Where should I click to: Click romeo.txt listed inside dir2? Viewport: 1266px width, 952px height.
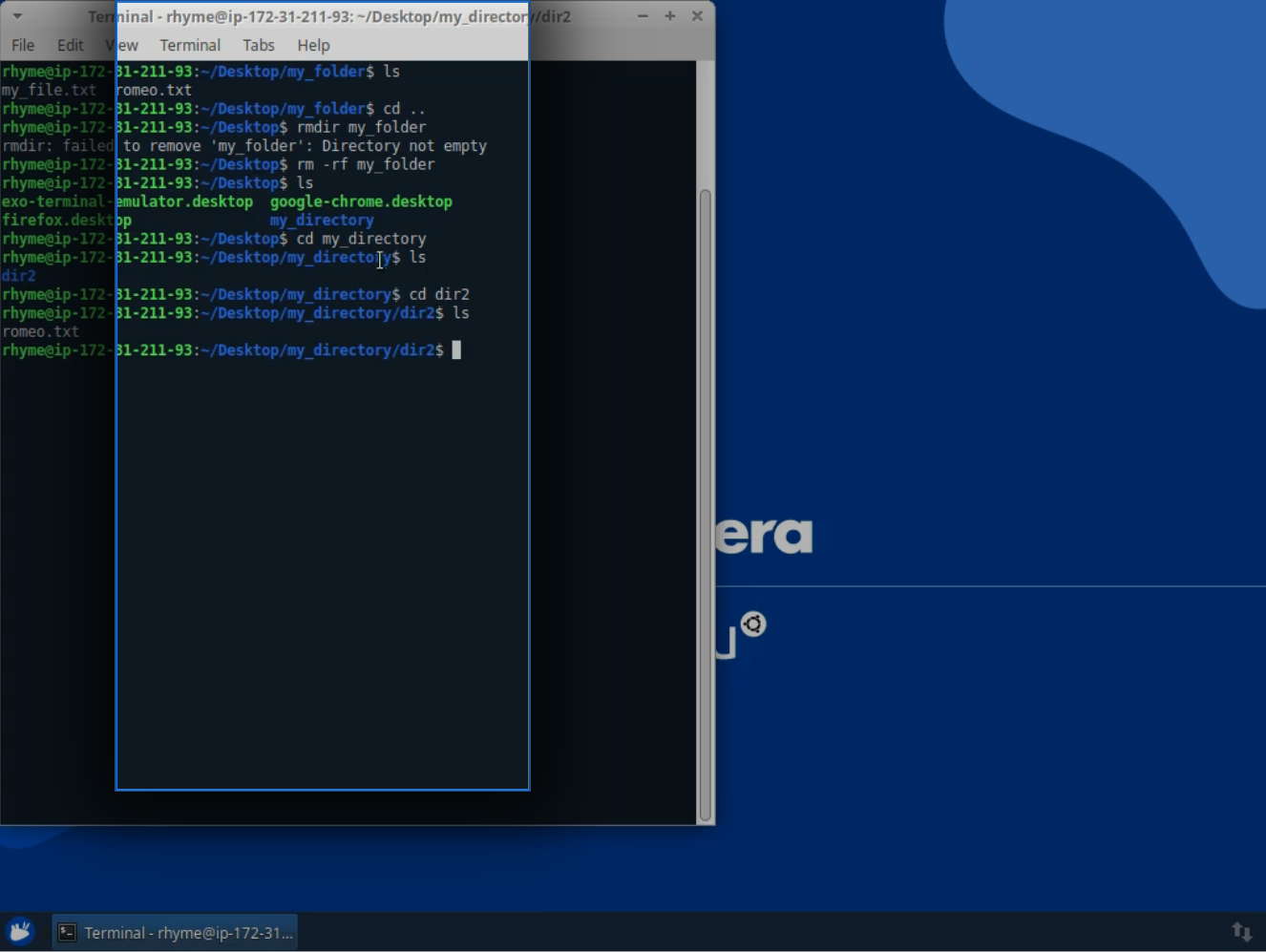click(40, 331)
